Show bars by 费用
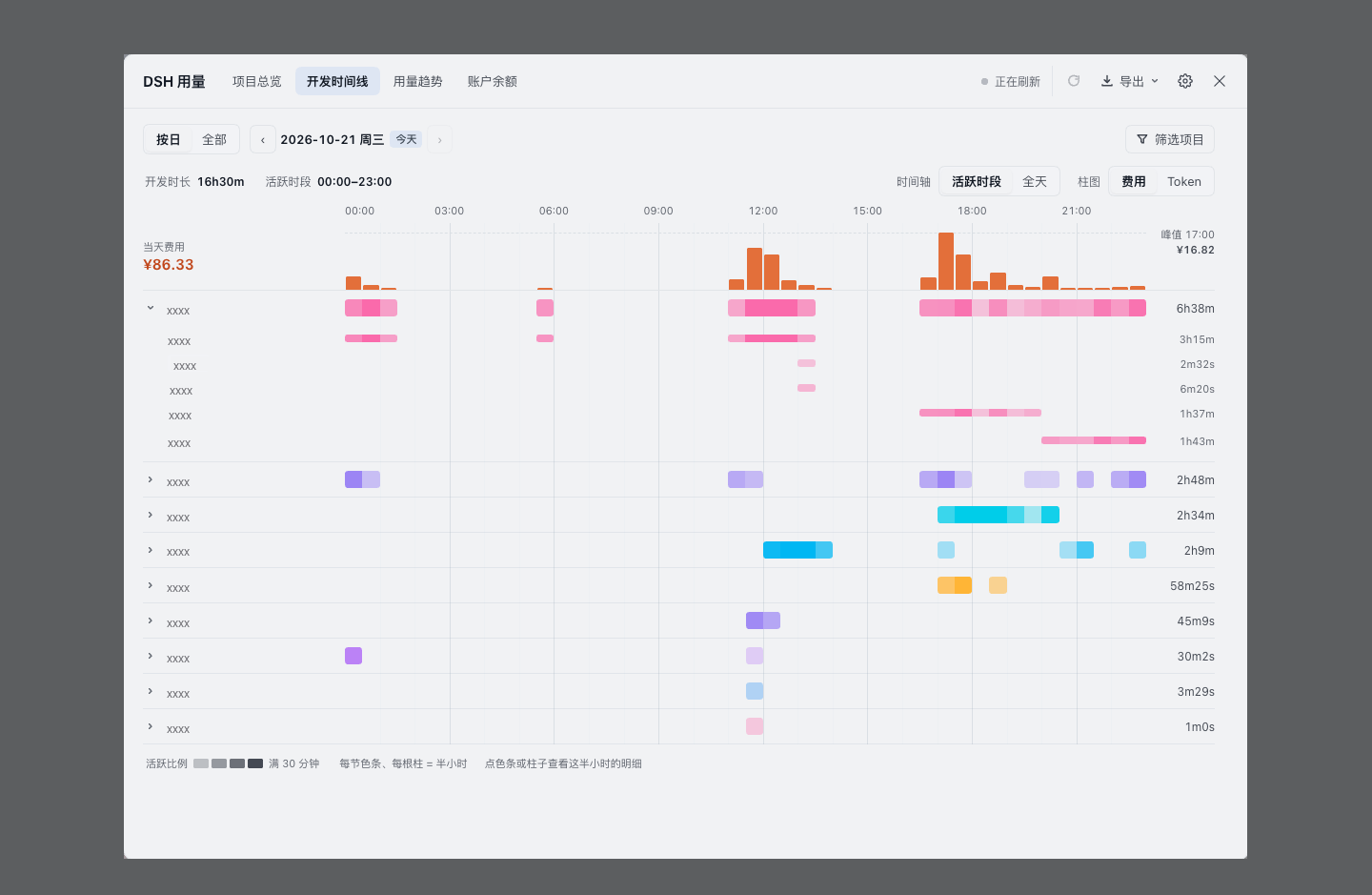 pyautogui.click(x=1134, y=181)
